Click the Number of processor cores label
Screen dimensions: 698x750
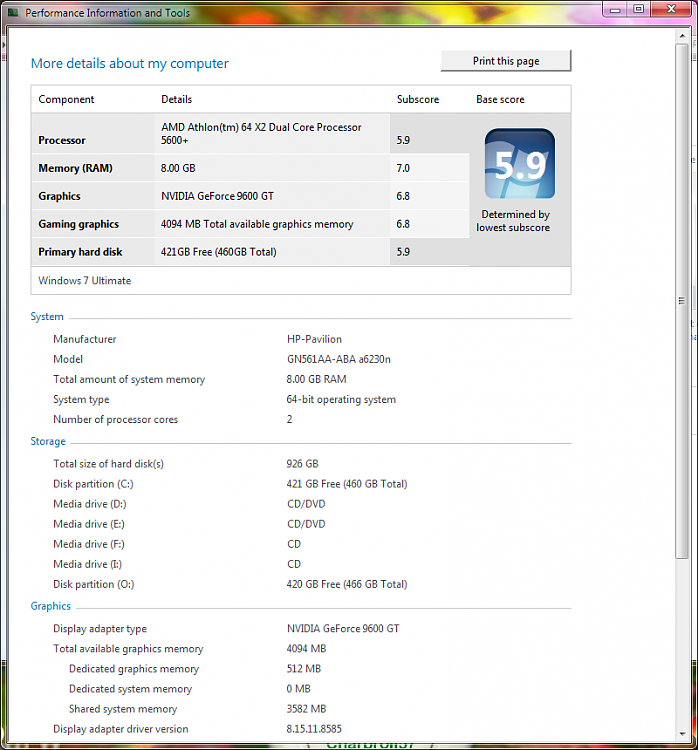click(x=115, y=419)
